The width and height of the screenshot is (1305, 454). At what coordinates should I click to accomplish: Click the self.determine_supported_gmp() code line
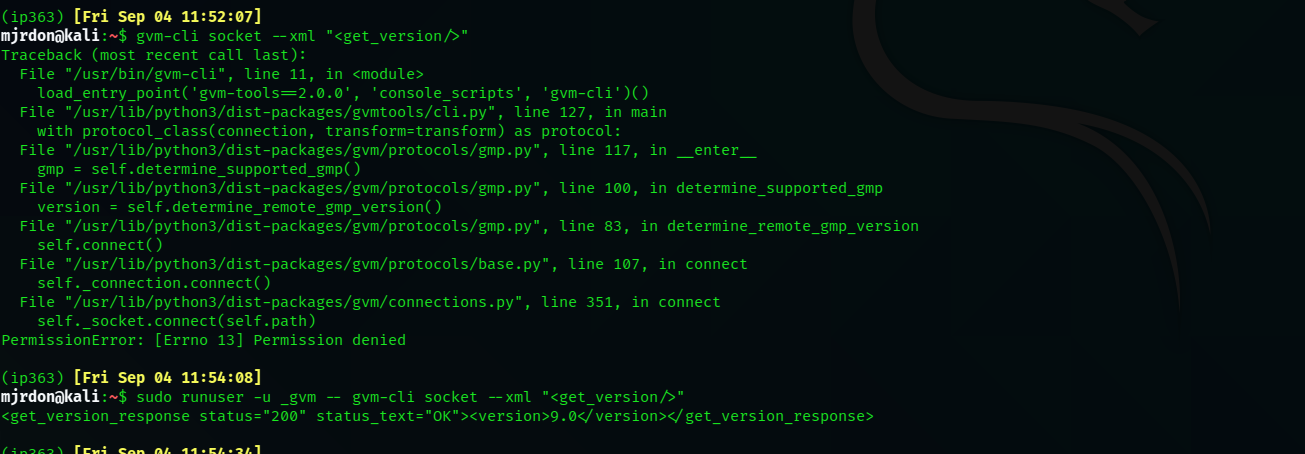pos(199,169)
